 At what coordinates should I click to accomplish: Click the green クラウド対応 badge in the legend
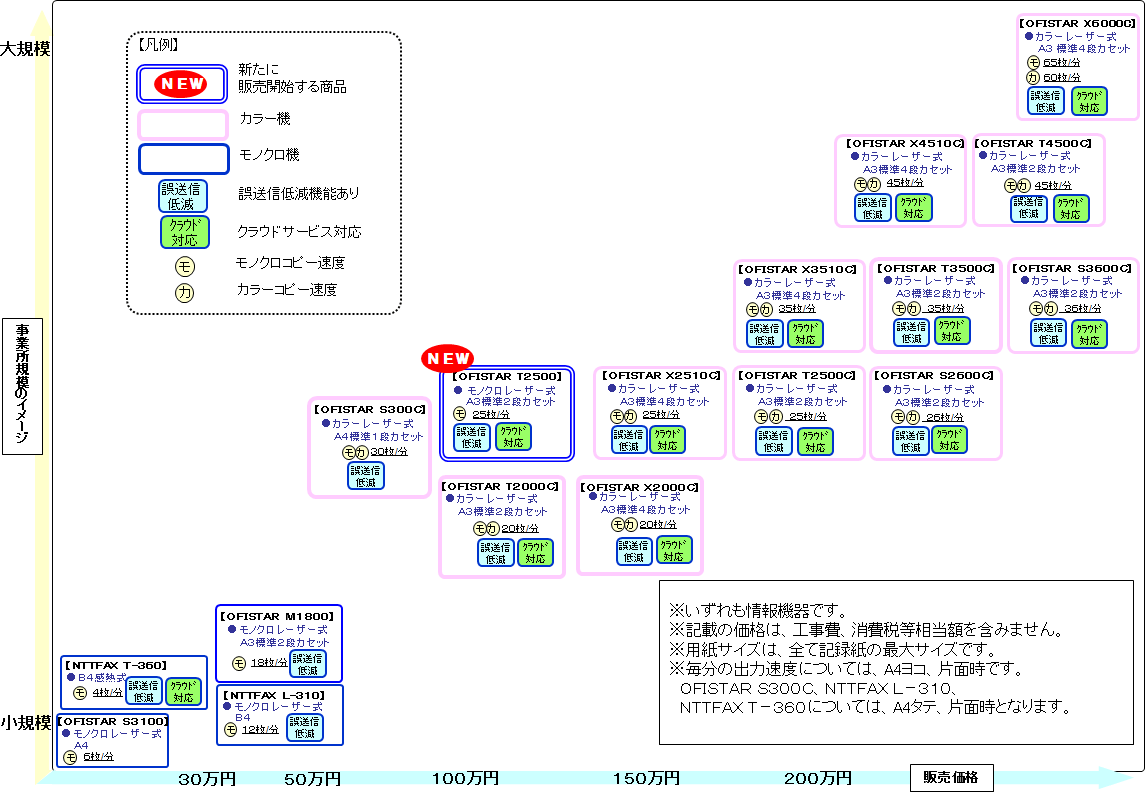[x=185, y=232]
